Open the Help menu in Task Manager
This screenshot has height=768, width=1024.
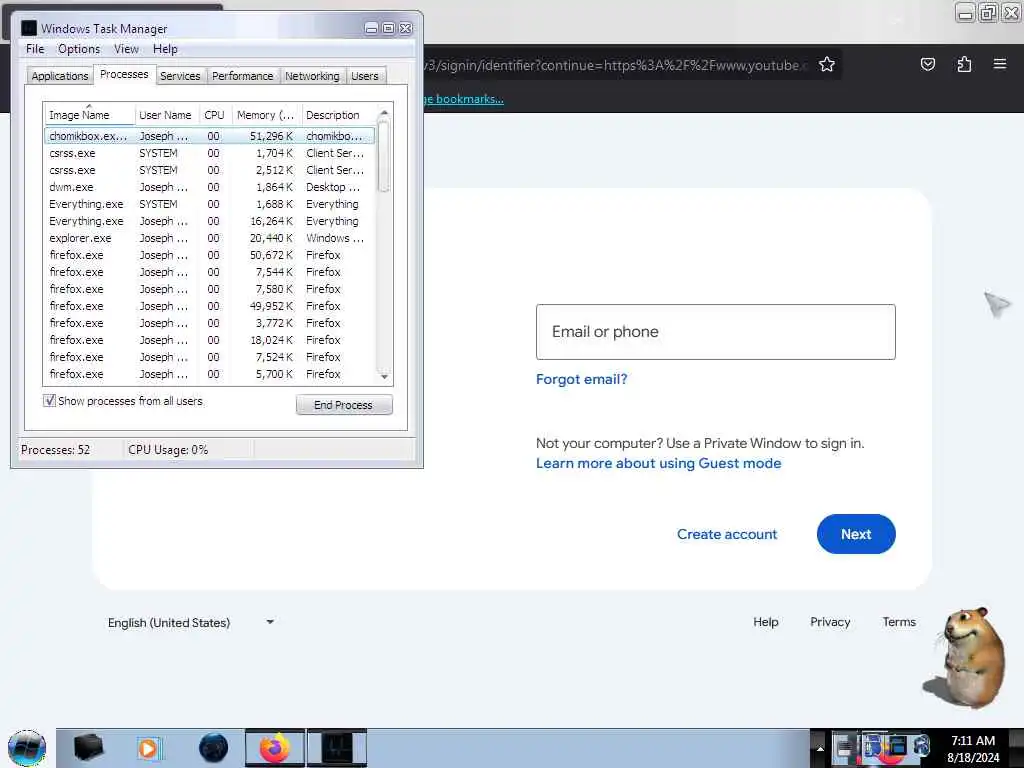[x=165, y=49]
